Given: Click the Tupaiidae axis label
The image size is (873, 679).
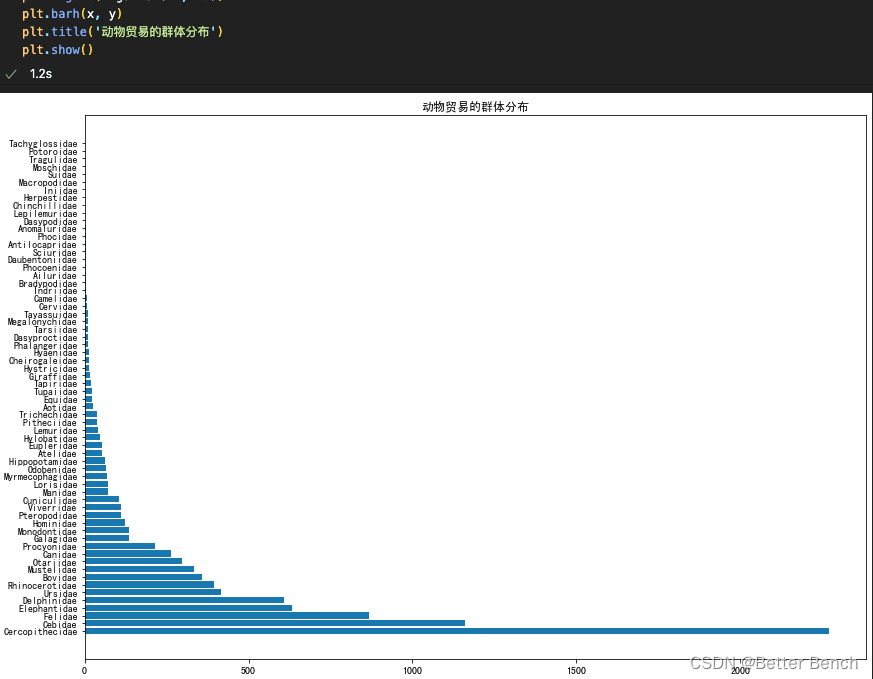Looking at the screenshot, I should click(56, 392).
